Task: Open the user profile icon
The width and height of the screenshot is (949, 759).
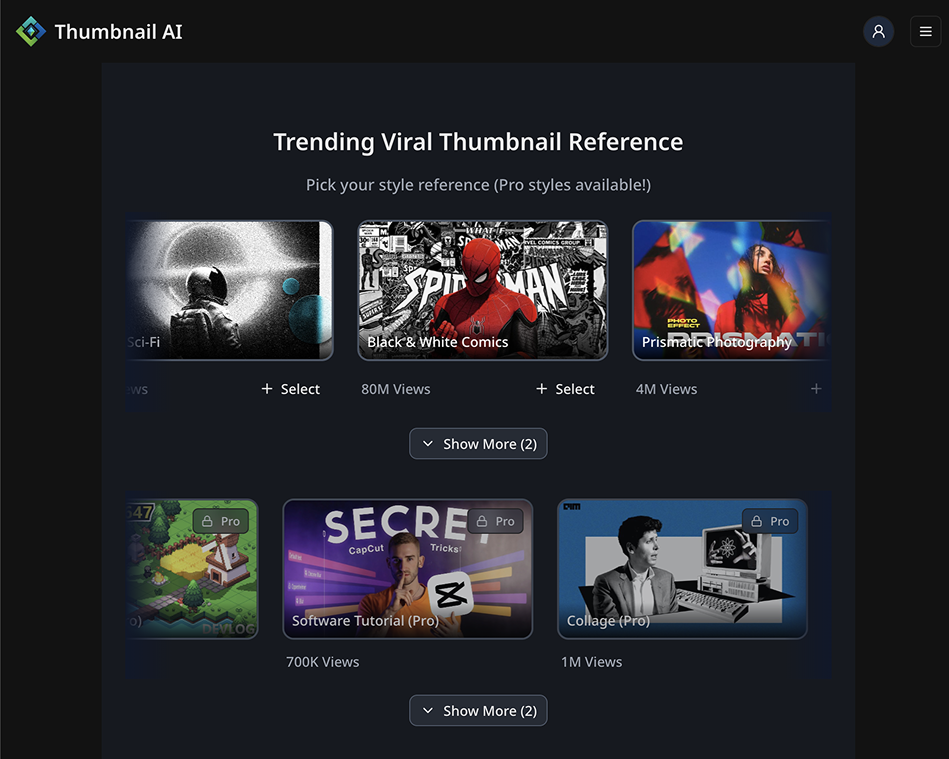Action: coord(878,31)
